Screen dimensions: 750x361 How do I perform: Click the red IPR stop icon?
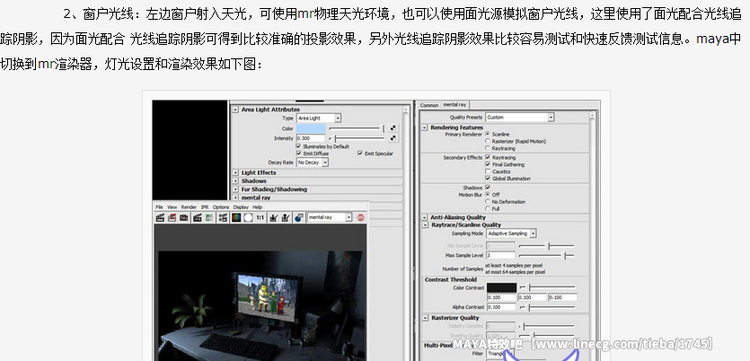361,218
